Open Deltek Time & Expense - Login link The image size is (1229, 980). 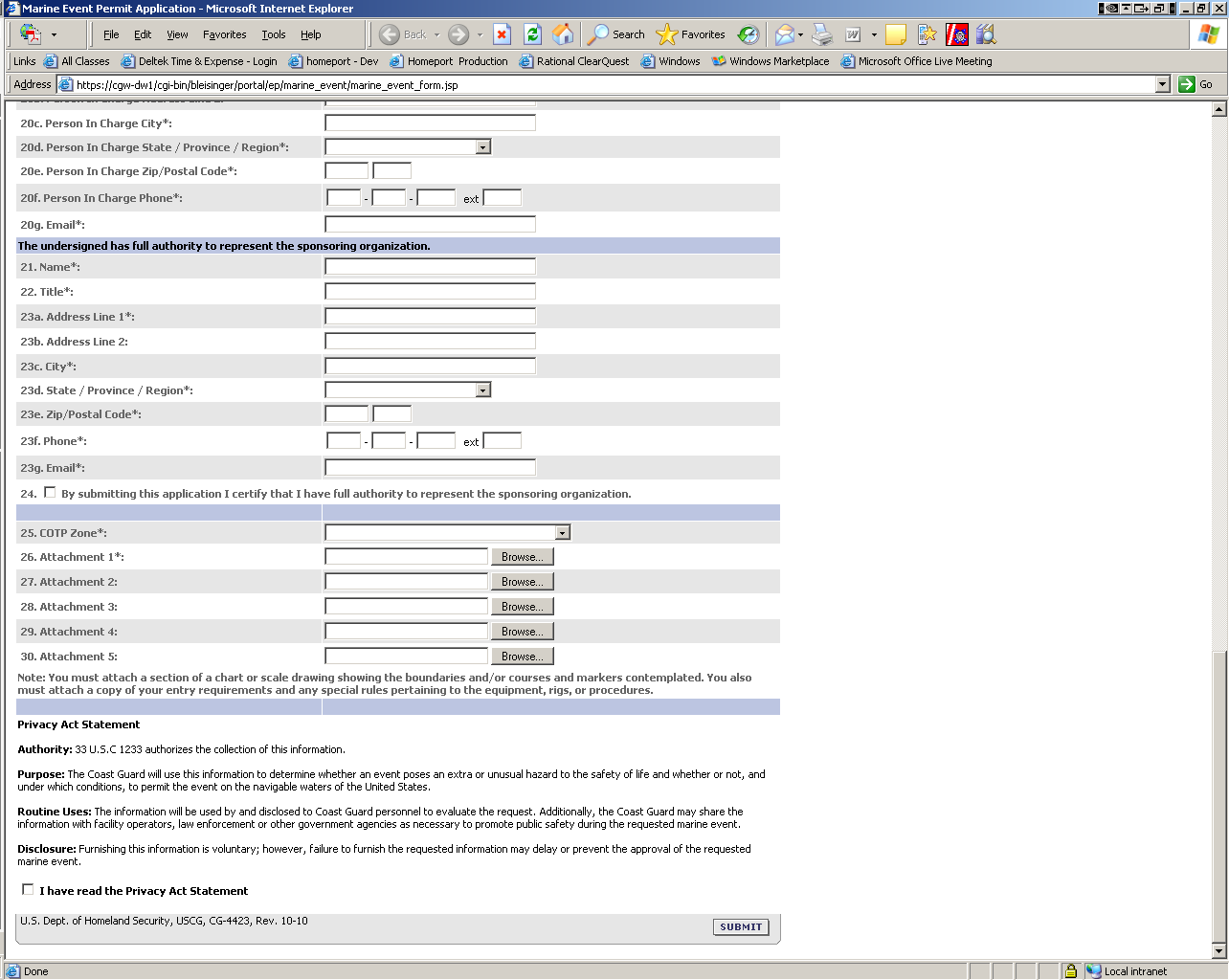pos(199,61)
